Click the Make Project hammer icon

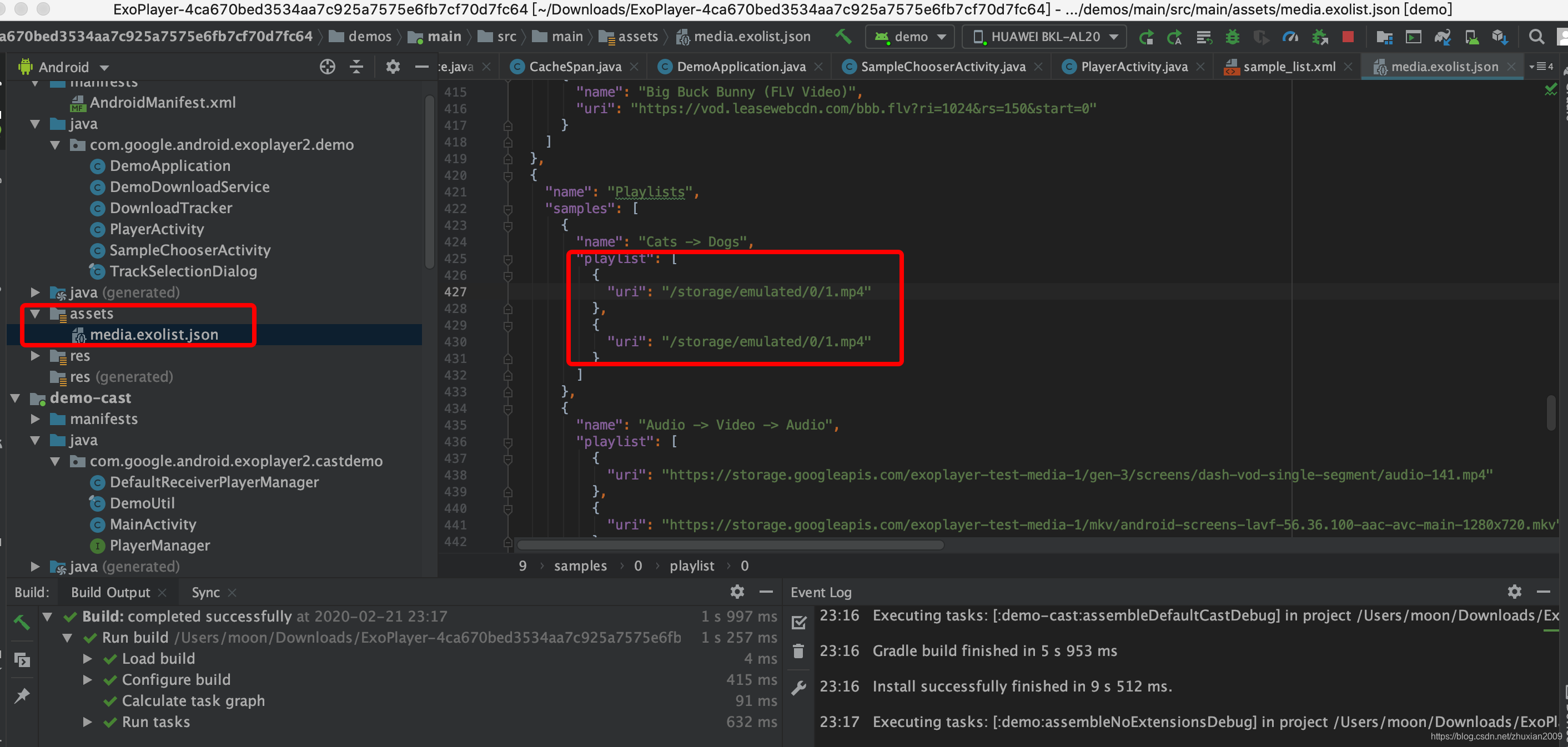pyautogui.click(x=843, y=37)
